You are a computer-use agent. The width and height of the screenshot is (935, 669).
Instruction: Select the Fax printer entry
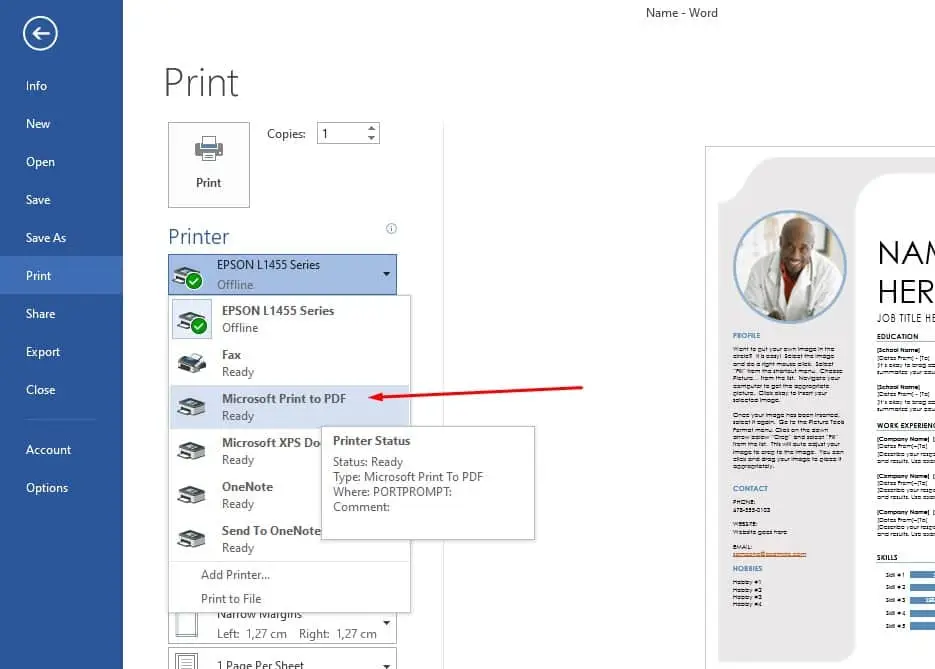click(290, 363)
